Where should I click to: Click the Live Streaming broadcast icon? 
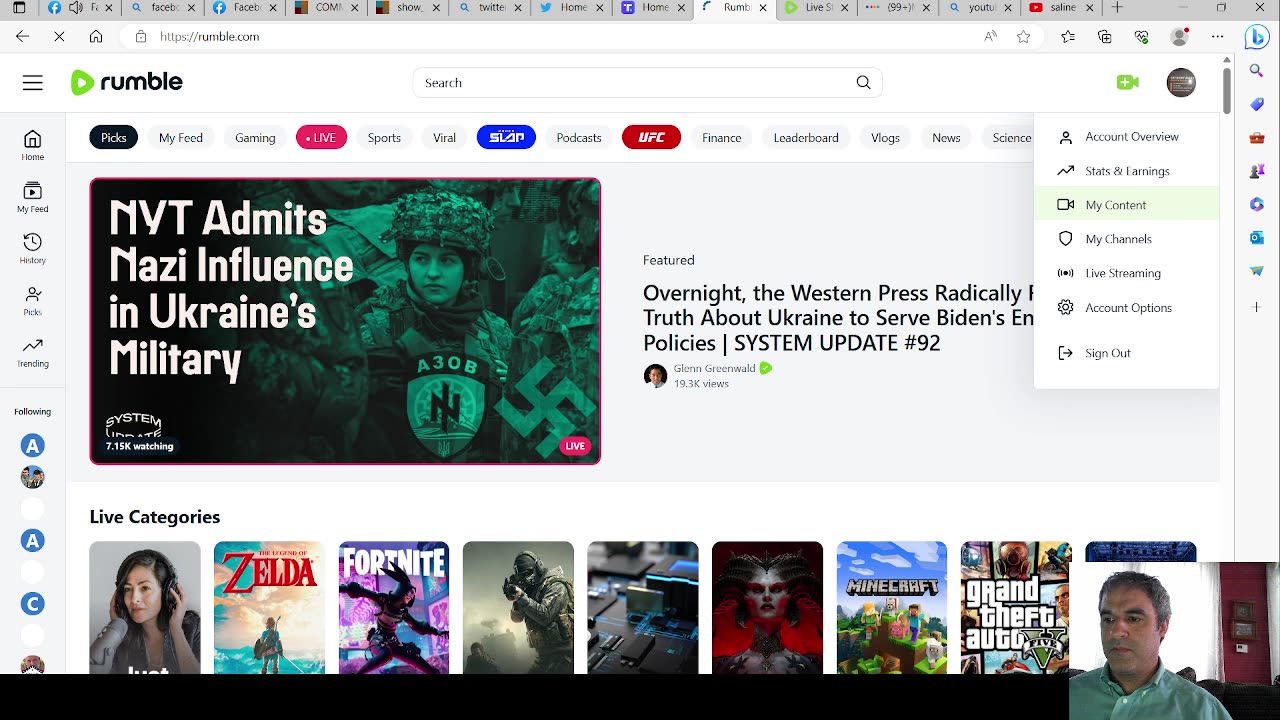point(1066,273)
